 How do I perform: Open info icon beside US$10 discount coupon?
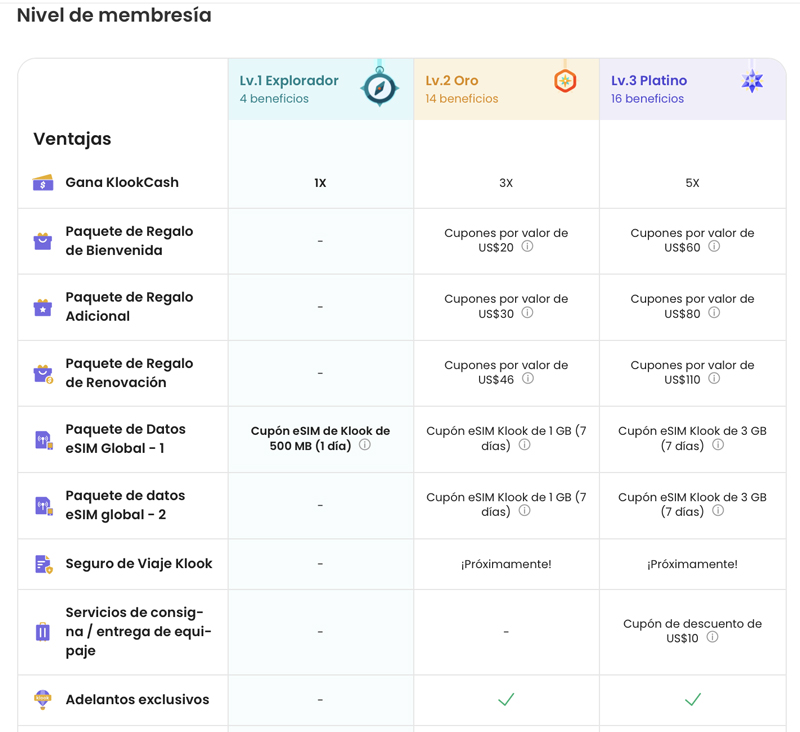[712, 637]
